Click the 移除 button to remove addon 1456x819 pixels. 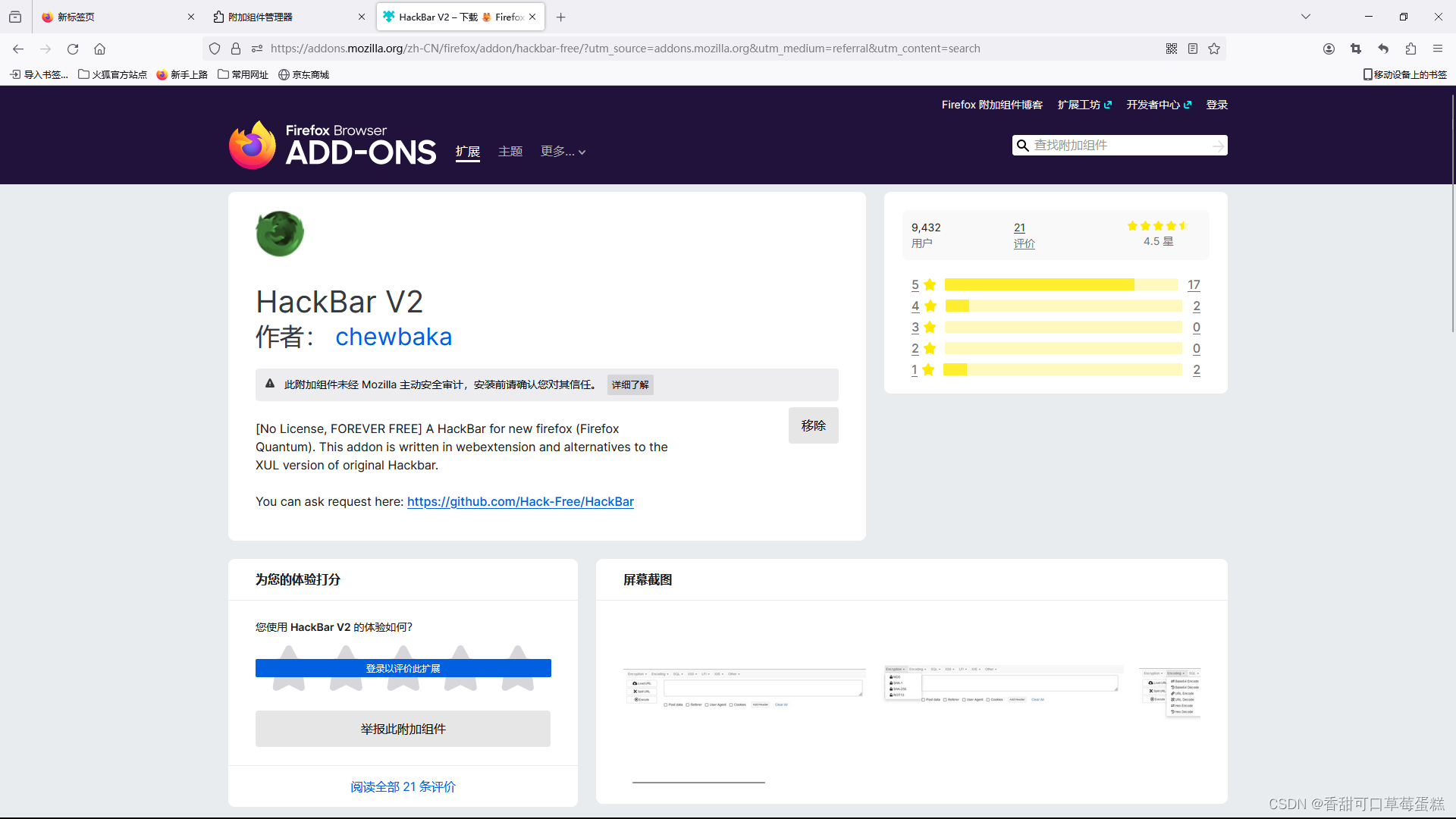coord(813,425)
